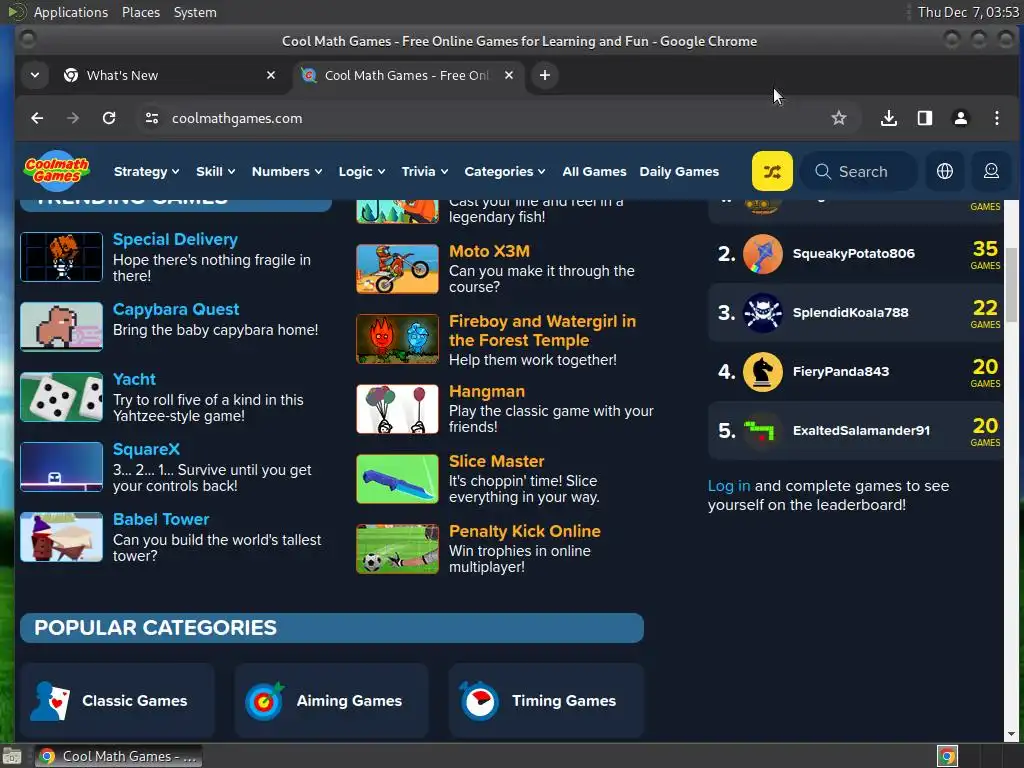The height and width of the screenshot is (768, 1024).
Task: Open the tab search dropdown arrow
Action: tap(35, 75)
